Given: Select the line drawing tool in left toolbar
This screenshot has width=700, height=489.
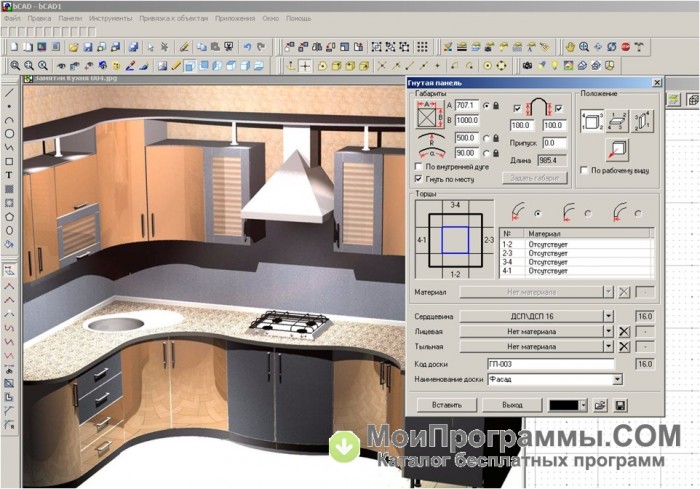Looking at the screenshot, I should point(9,93).
